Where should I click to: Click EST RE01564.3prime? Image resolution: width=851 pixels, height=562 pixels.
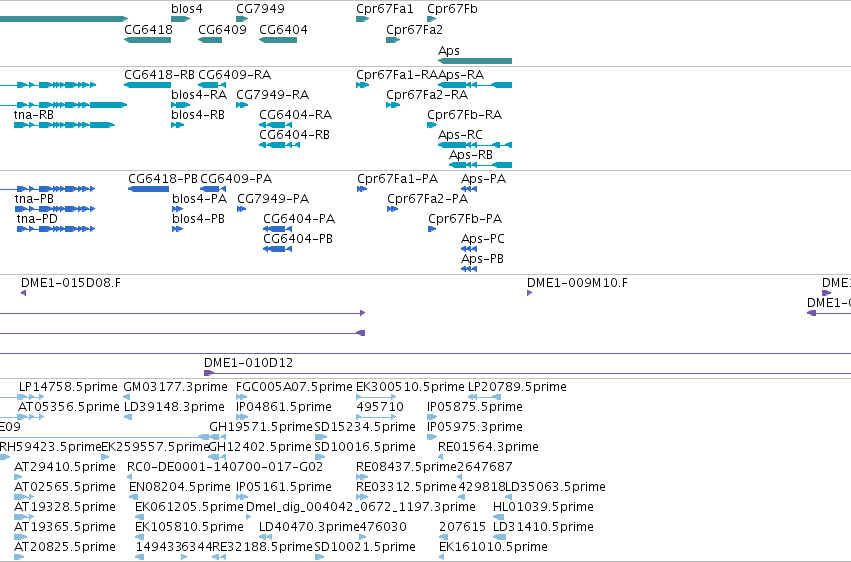coord(488,447)
